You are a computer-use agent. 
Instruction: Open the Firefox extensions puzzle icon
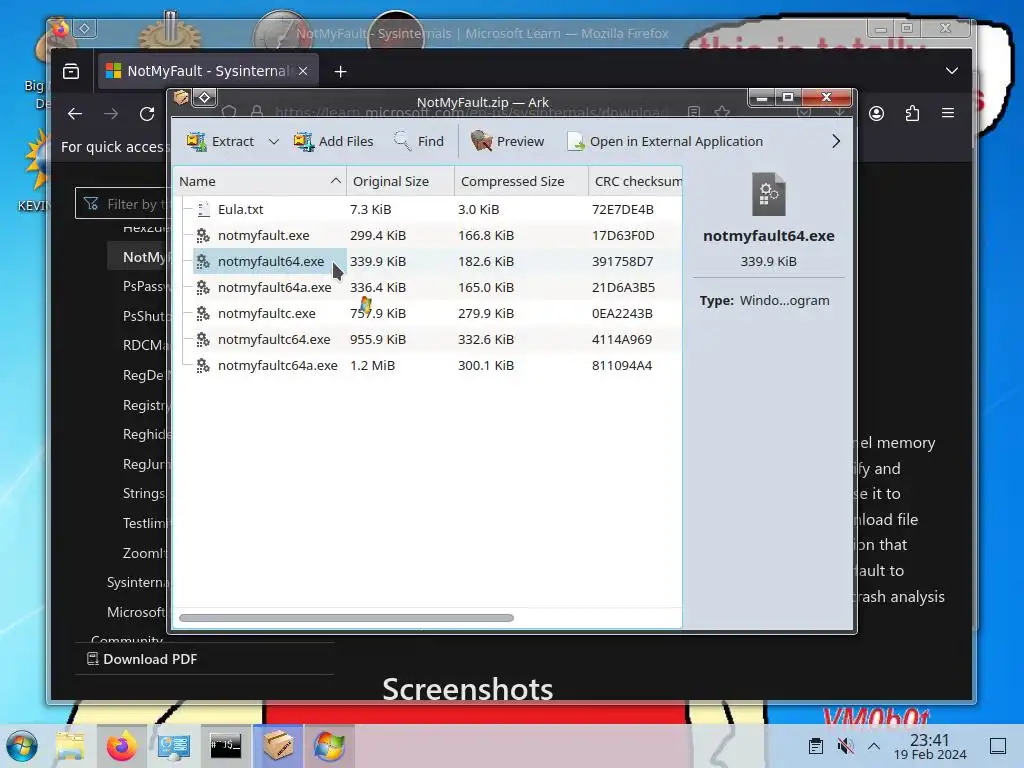912,114
